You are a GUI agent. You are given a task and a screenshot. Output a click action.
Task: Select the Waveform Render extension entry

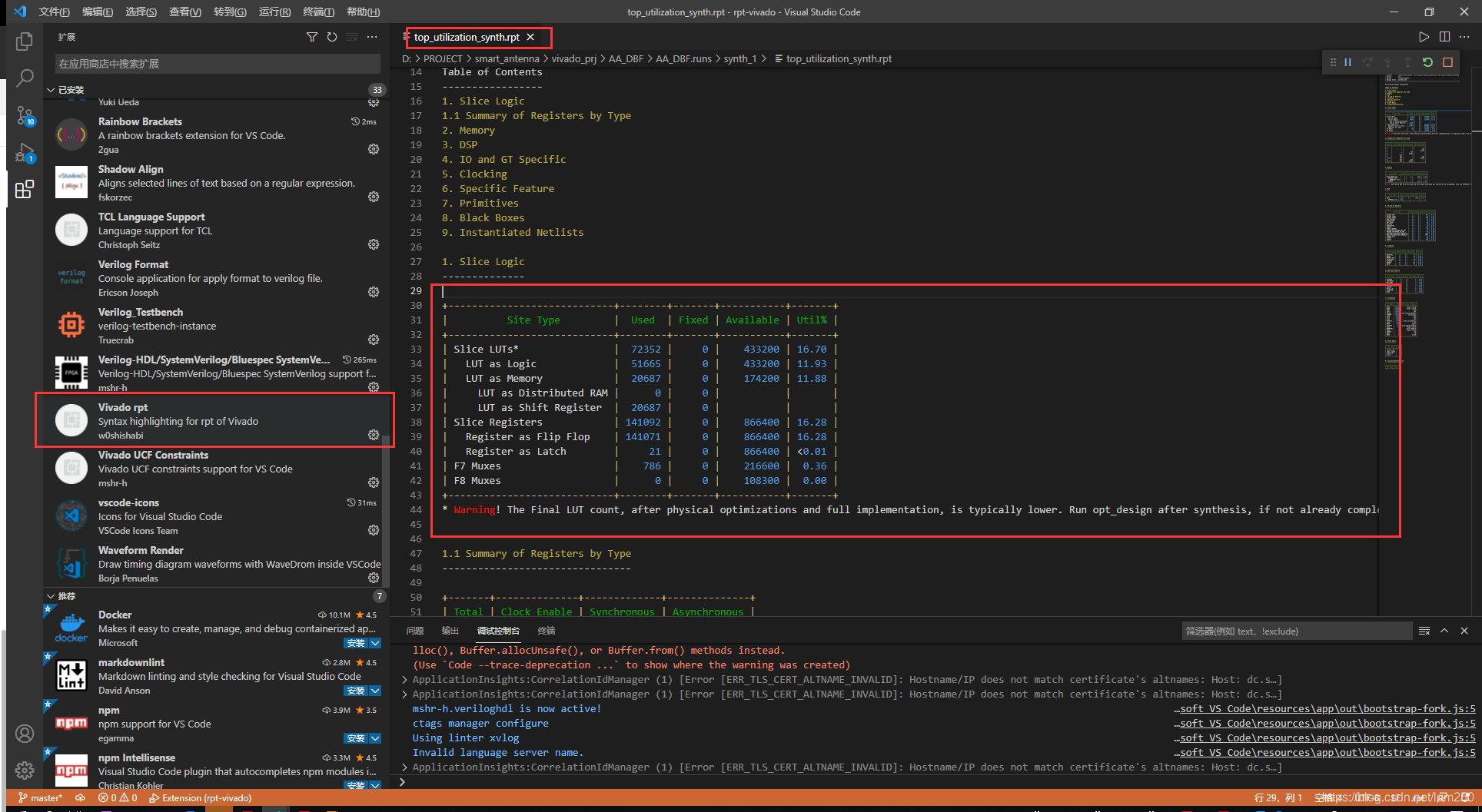(x=215, y=564)
